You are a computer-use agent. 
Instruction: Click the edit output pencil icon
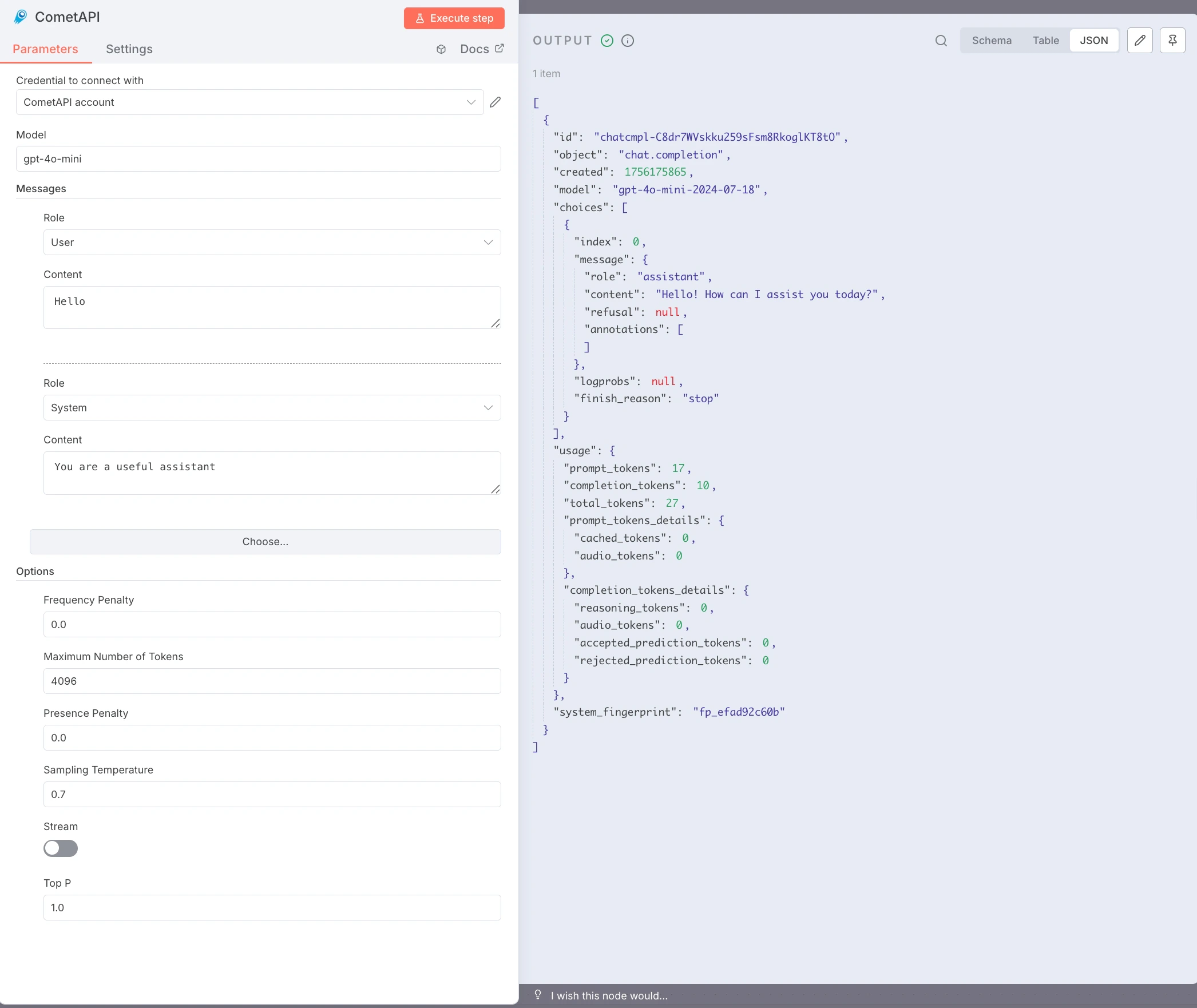click(x=1140, y=41)
